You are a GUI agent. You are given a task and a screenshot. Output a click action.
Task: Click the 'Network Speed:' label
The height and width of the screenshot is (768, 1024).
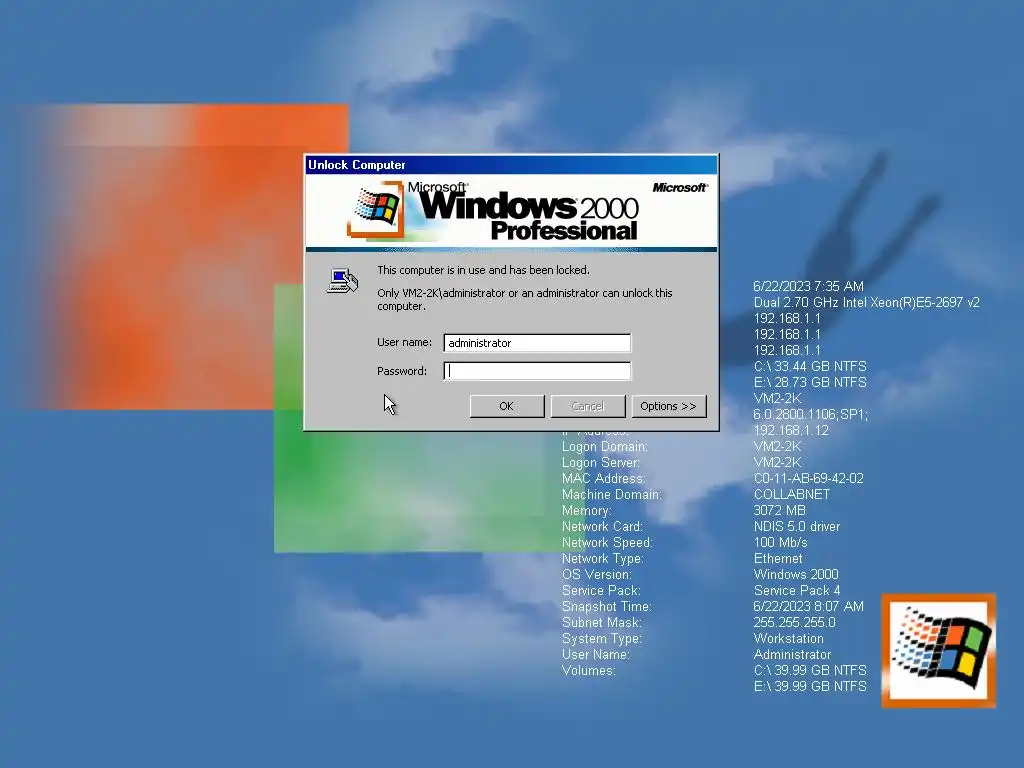(607, 543)
